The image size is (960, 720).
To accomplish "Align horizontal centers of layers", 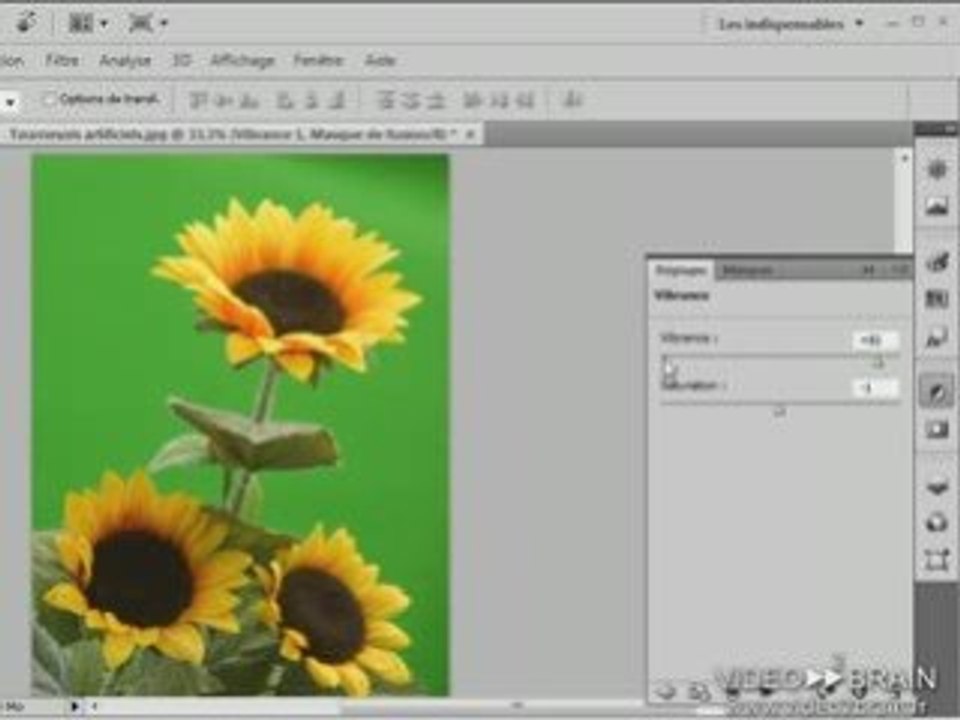I will (x=311, y=99).
